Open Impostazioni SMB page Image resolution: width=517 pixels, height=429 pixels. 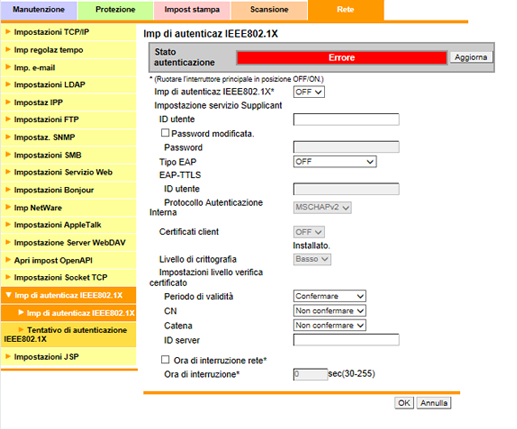point(68,155)
